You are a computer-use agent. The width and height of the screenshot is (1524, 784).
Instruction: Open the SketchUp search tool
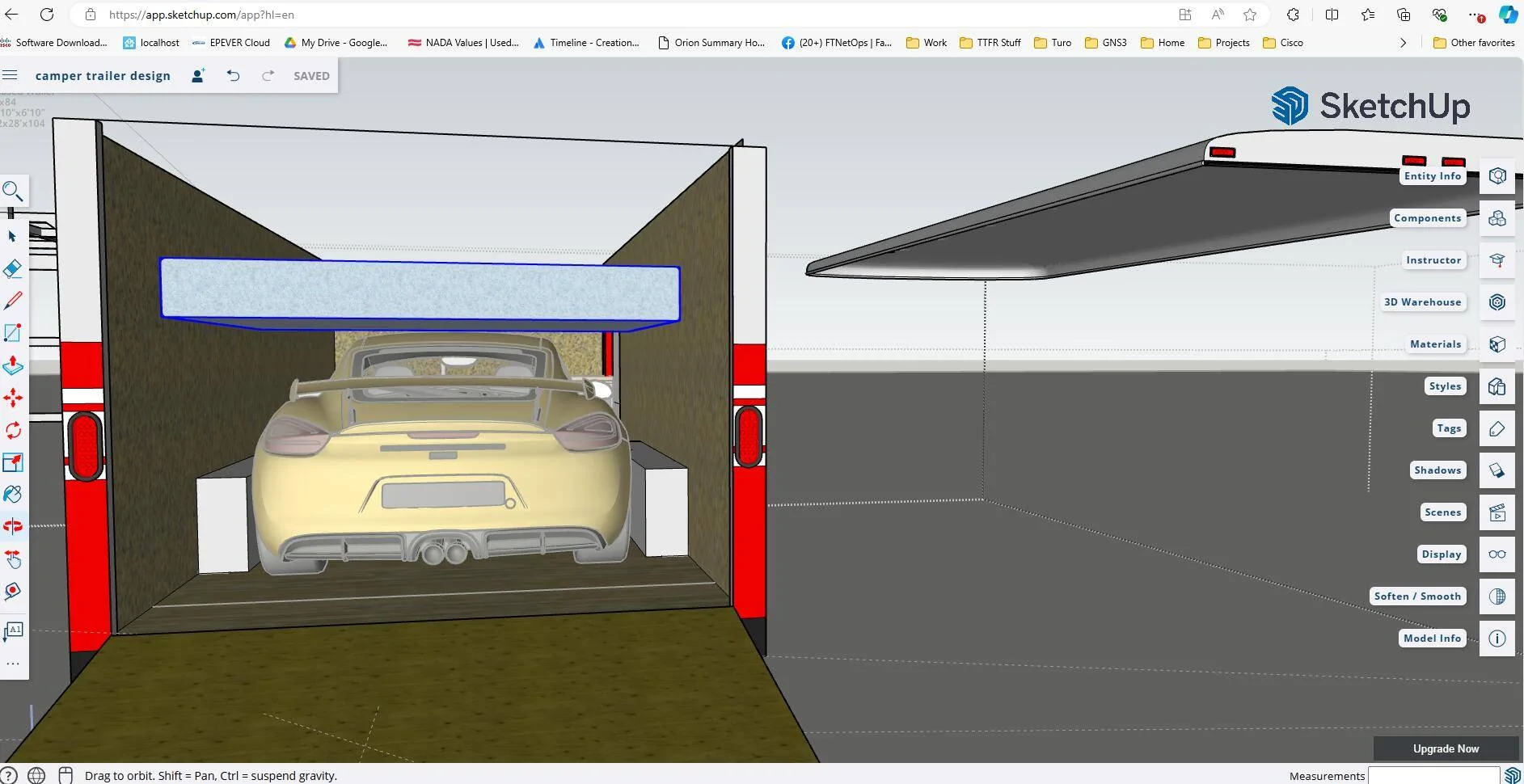13,191
